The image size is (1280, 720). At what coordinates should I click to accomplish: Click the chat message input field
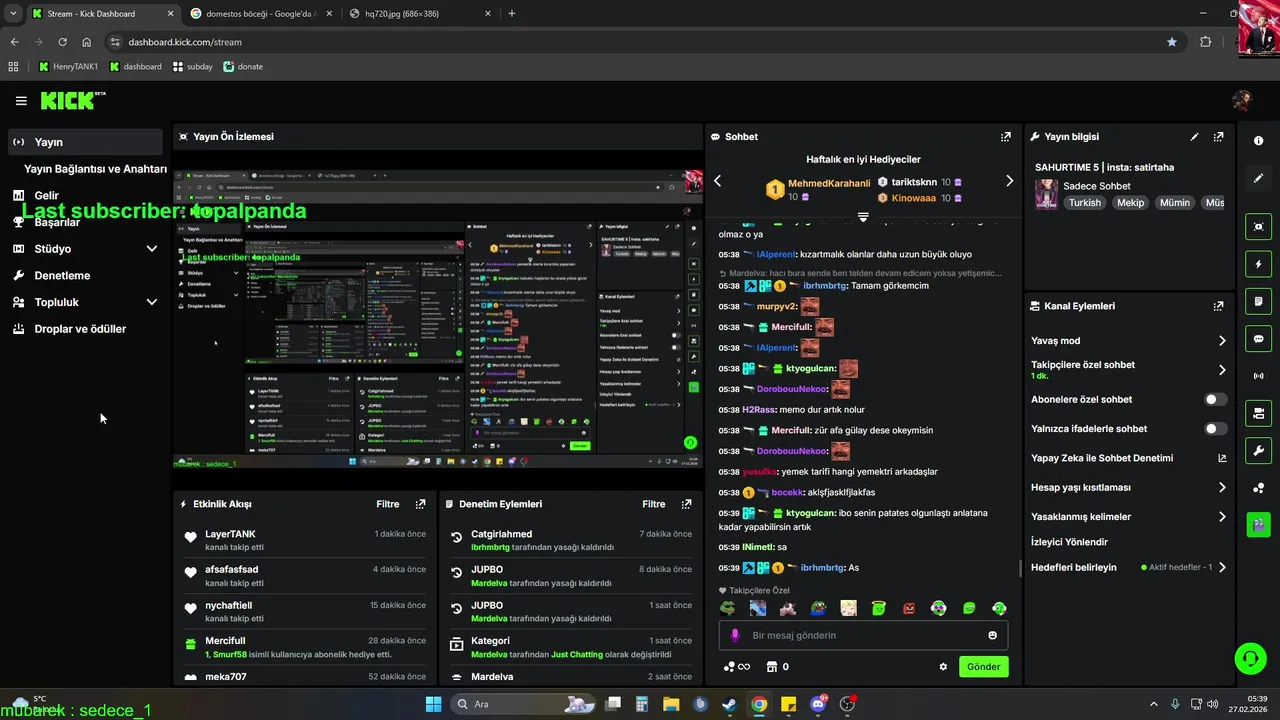(863, 635)
